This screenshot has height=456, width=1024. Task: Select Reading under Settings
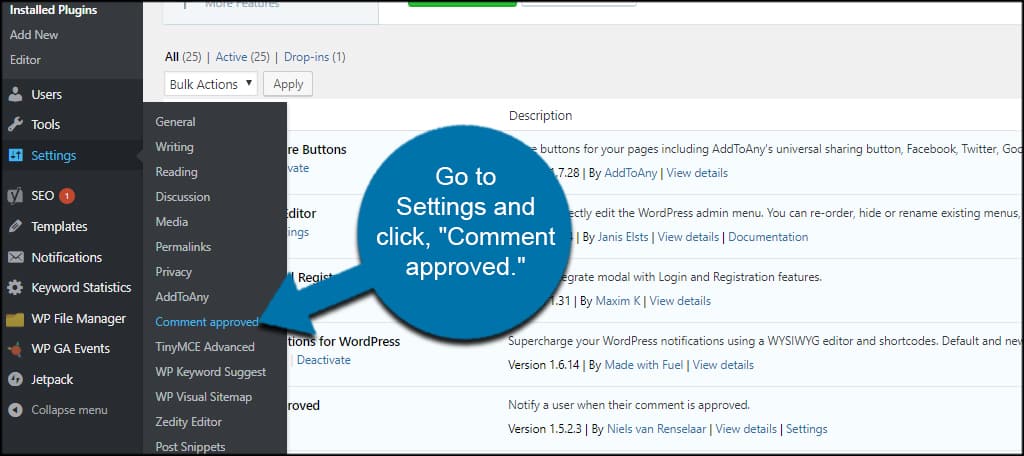[x=176, y=172]
